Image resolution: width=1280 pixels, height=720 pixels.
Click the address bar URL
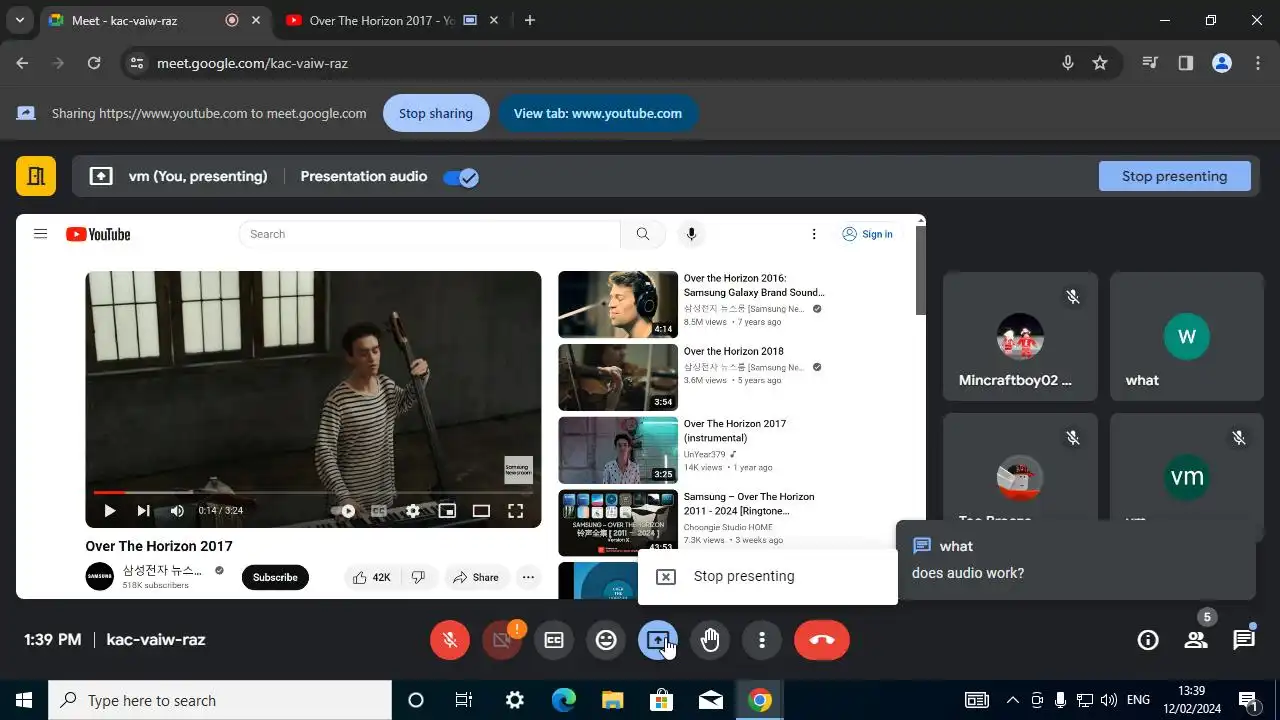(x=252, y=63)
